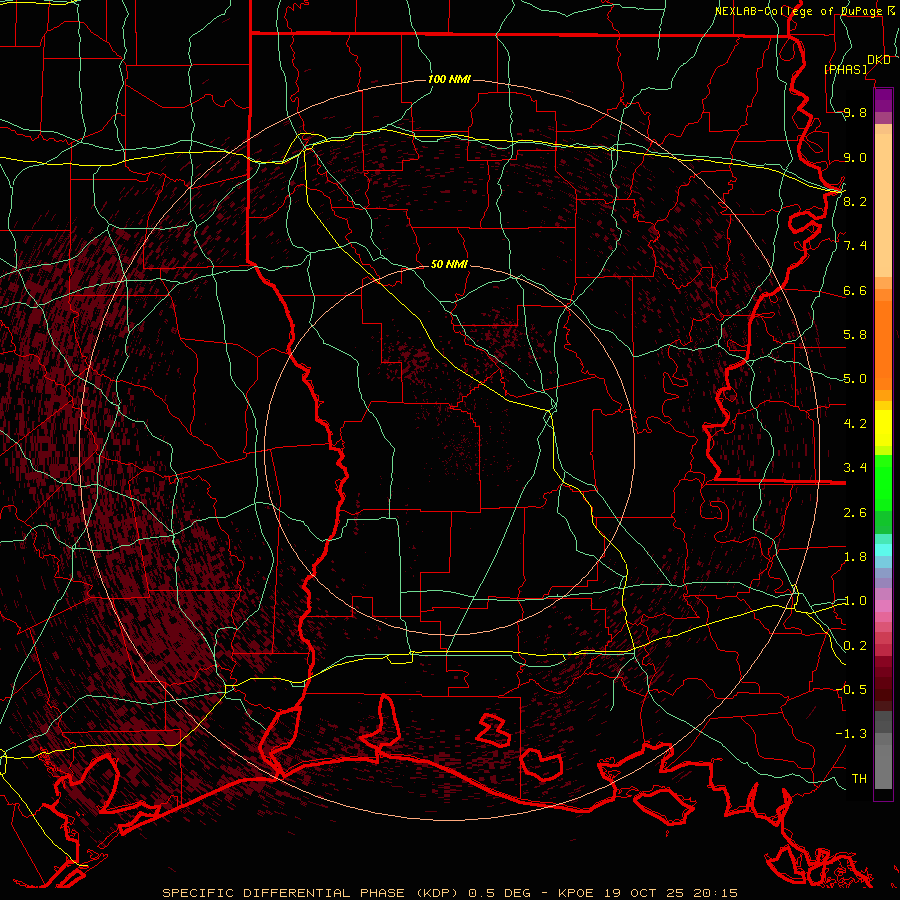Pick the bright yellow segment of the color bar
Image resolution: width=900 pixels, height=900 pixels.
click(883, 428)
